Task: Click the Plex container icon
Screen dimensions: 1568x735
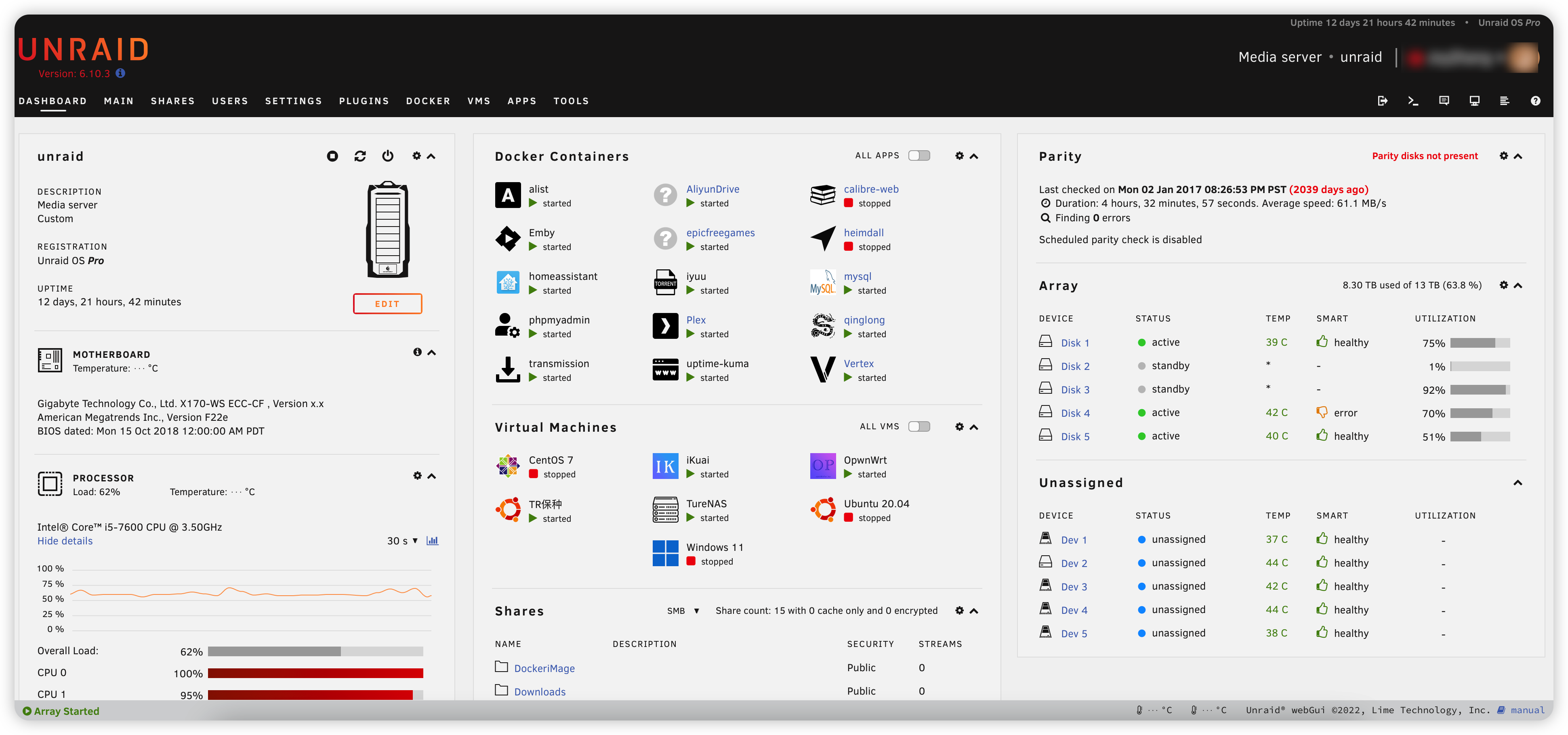Action: [x=665, y=325]
